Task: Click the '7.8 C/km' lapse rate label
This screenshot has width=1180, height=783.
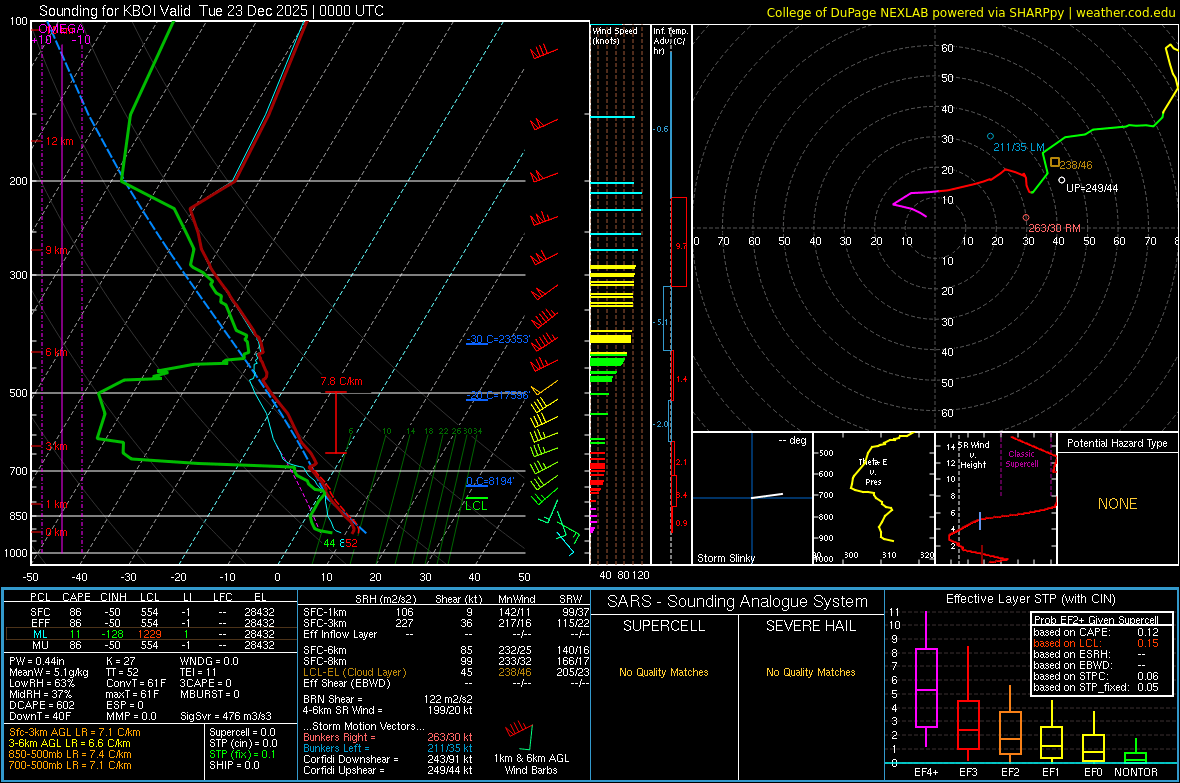Action: click(x=341, y=381)
